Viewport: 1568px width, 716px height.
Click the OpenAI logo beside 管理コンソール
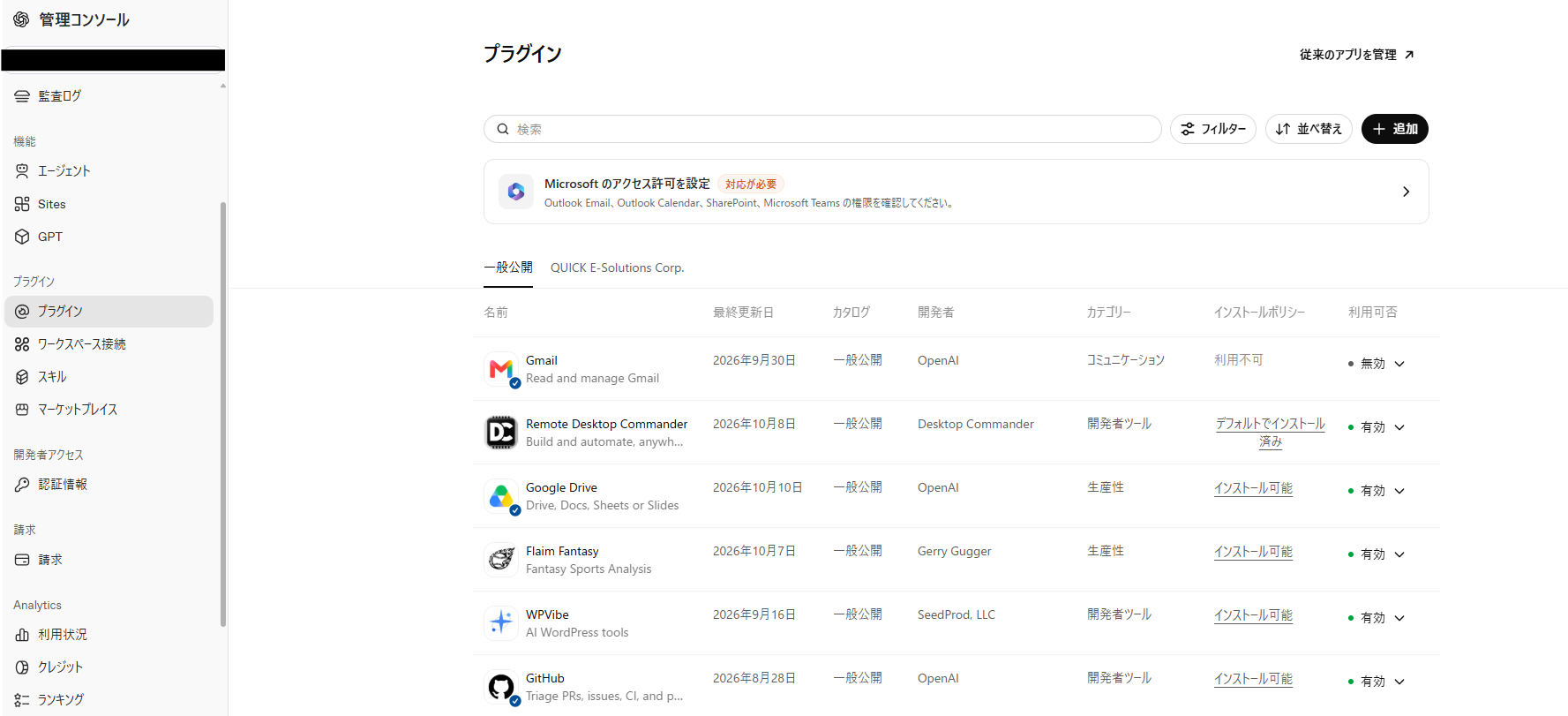click(21, 19)
